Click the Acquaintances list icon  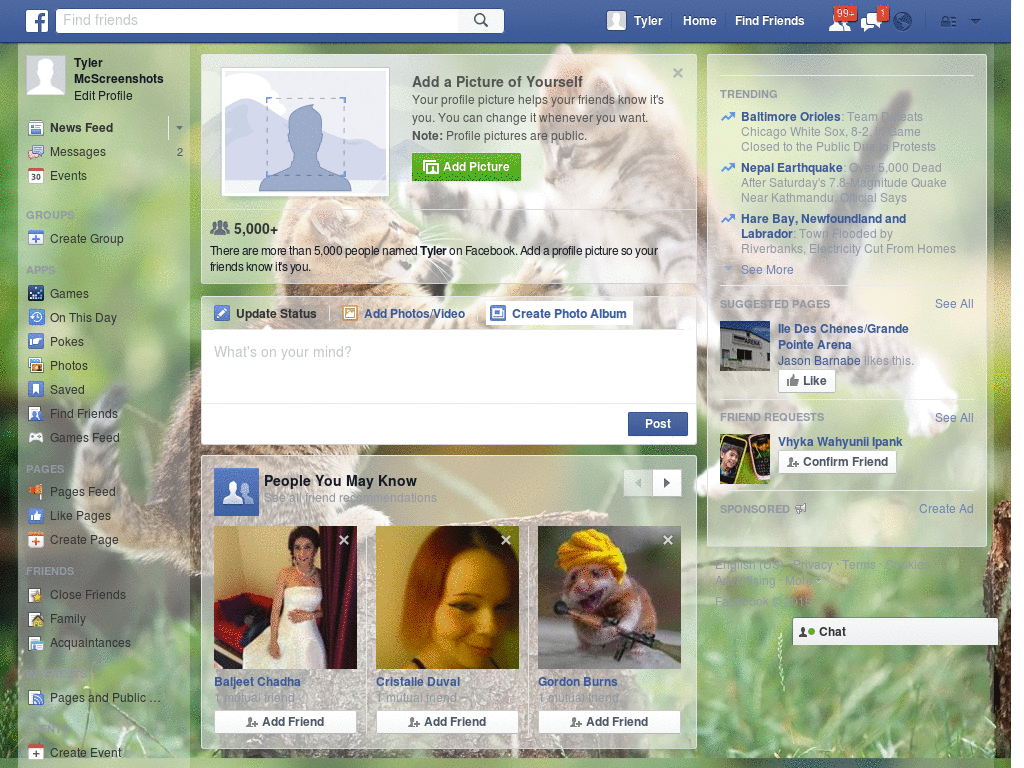pos(36,643)
